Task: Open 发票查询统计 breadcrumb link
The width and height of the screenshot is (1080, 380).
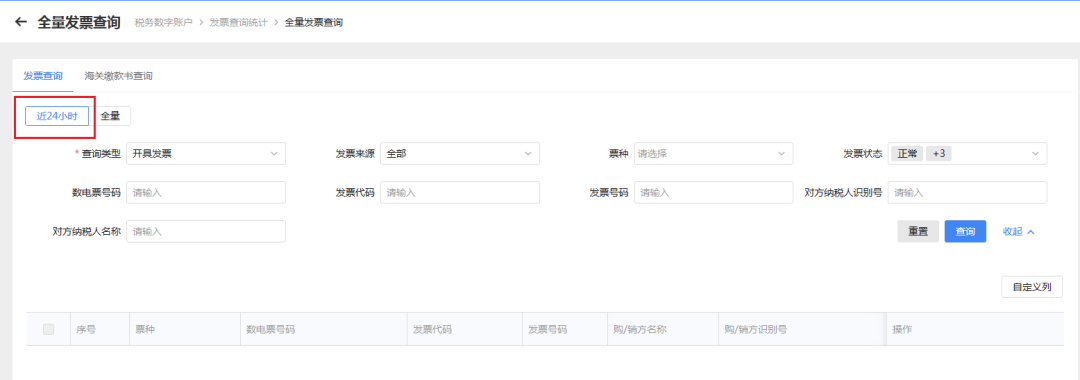Action: 238,23
